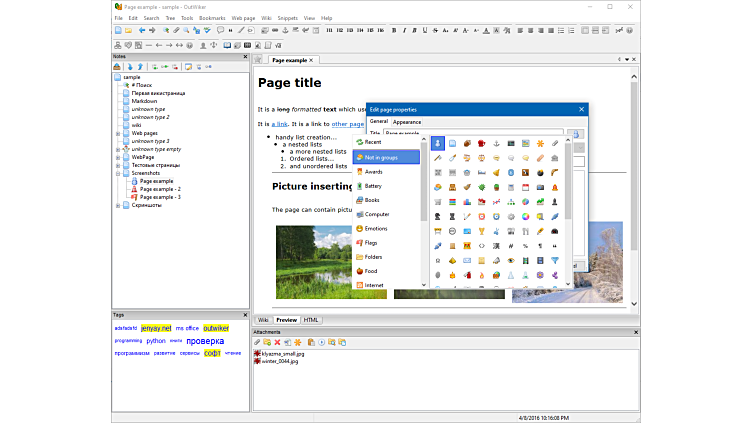This screenshot has height=423, width=752.
Task: Open the Snippets menu
Action: (287, 18)
